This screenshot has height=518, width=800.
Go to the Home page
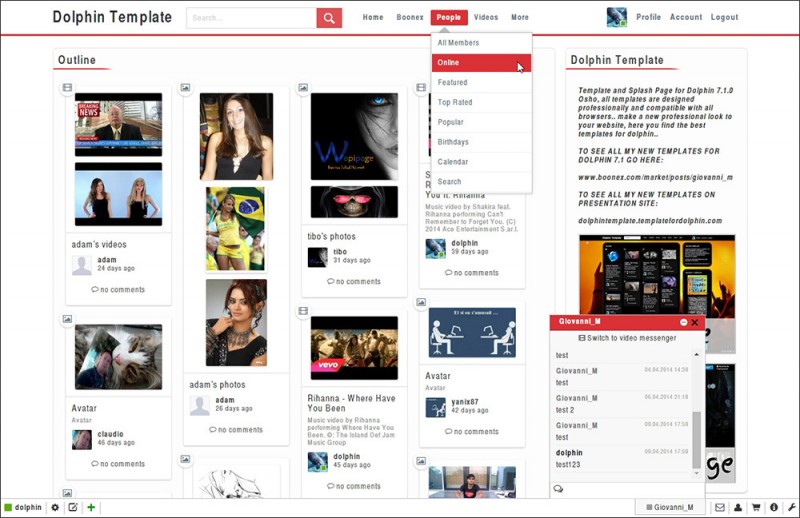[x=373, y=17]
